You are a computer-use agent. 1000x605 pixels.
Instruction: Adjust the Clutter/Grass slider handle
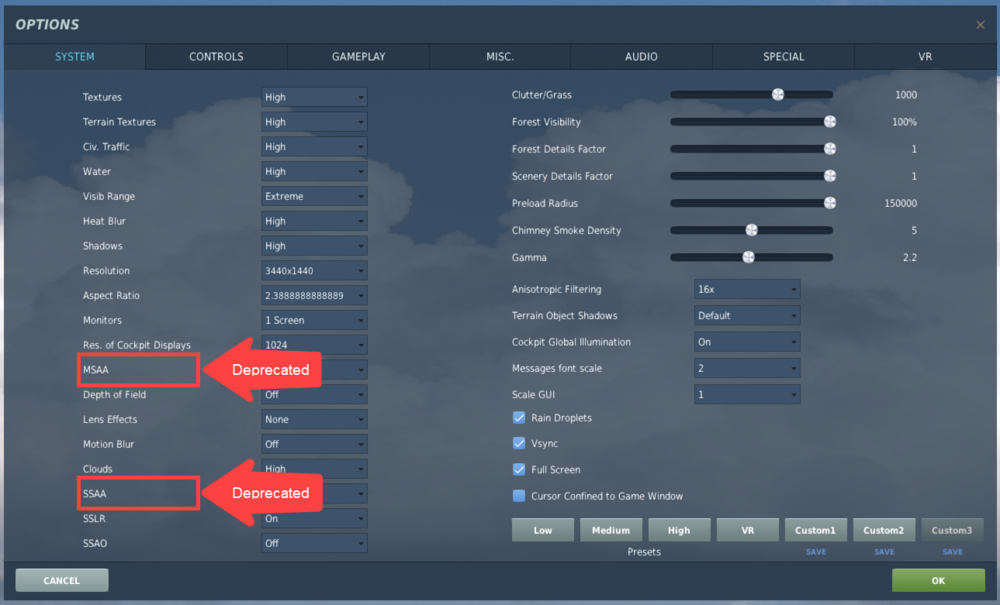pyautogui.click(x=777, y=94)
